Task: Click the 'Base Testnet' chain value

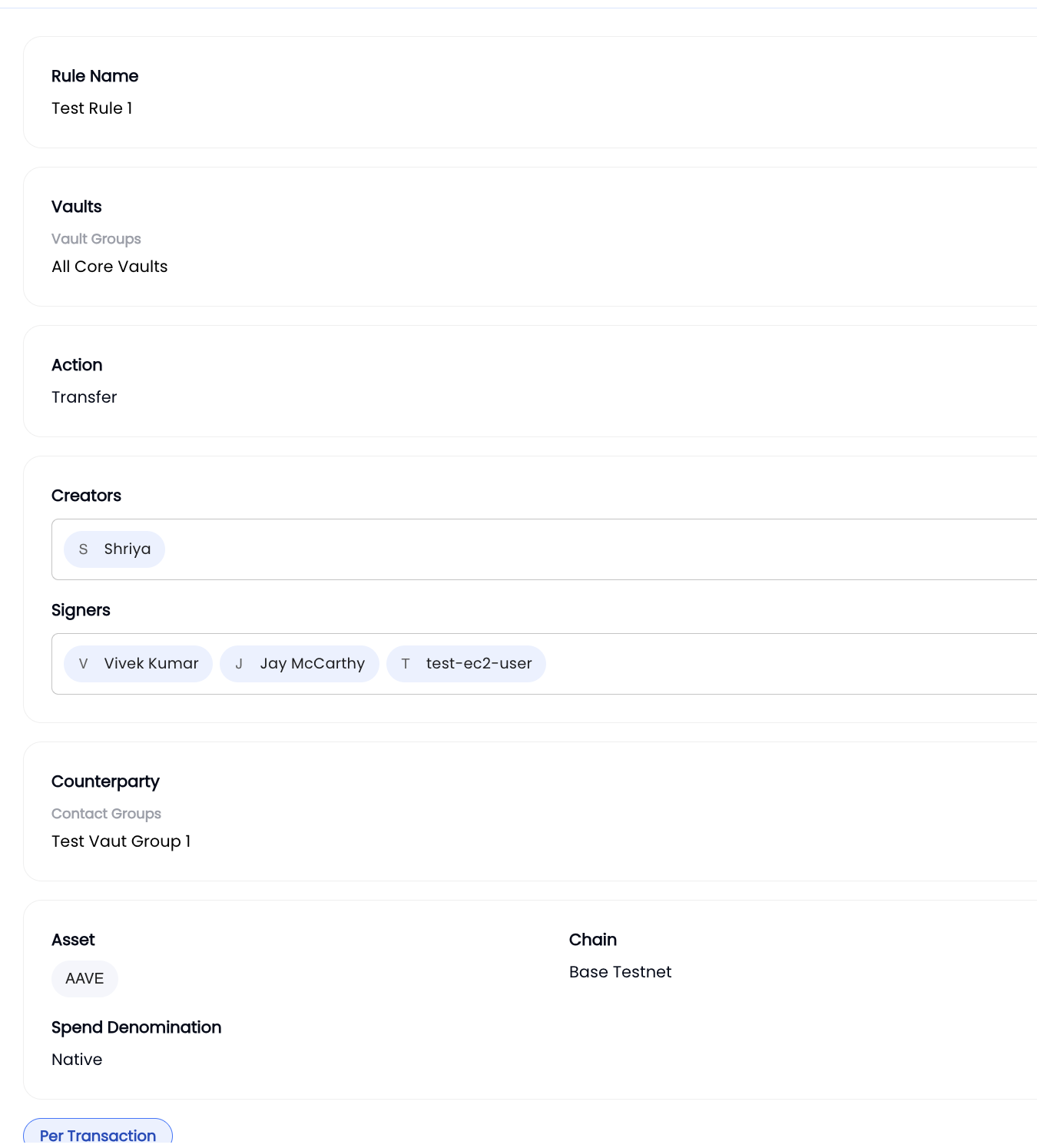Action: coord(621,972)
